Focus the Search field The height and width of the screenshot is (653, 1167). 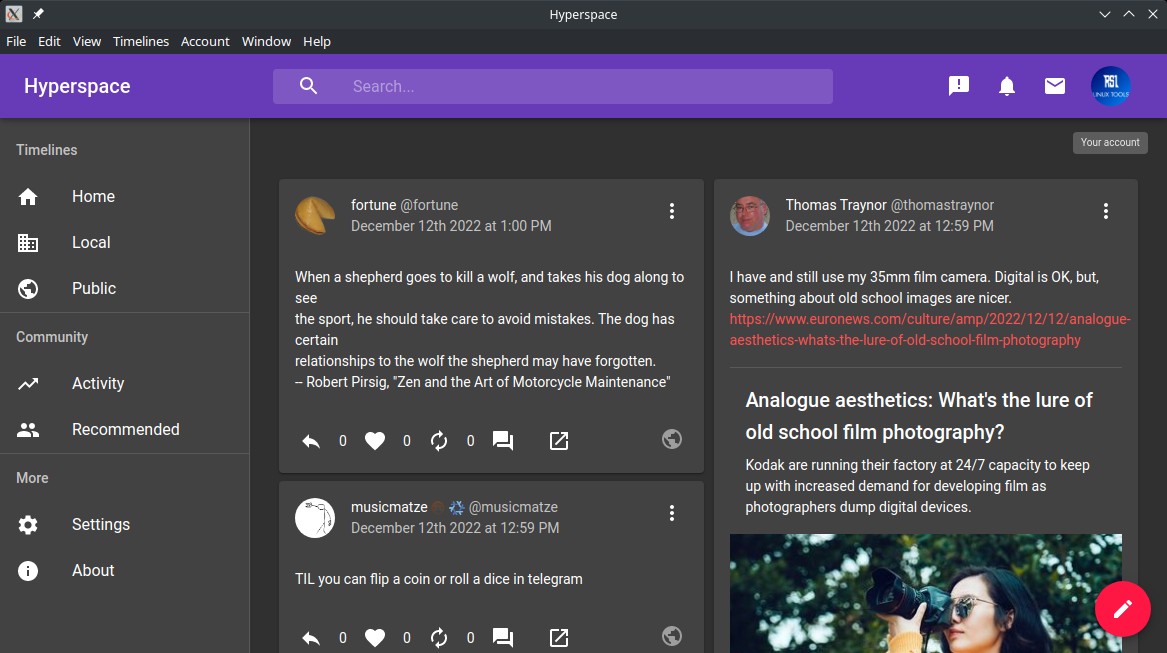pos(553,86)
